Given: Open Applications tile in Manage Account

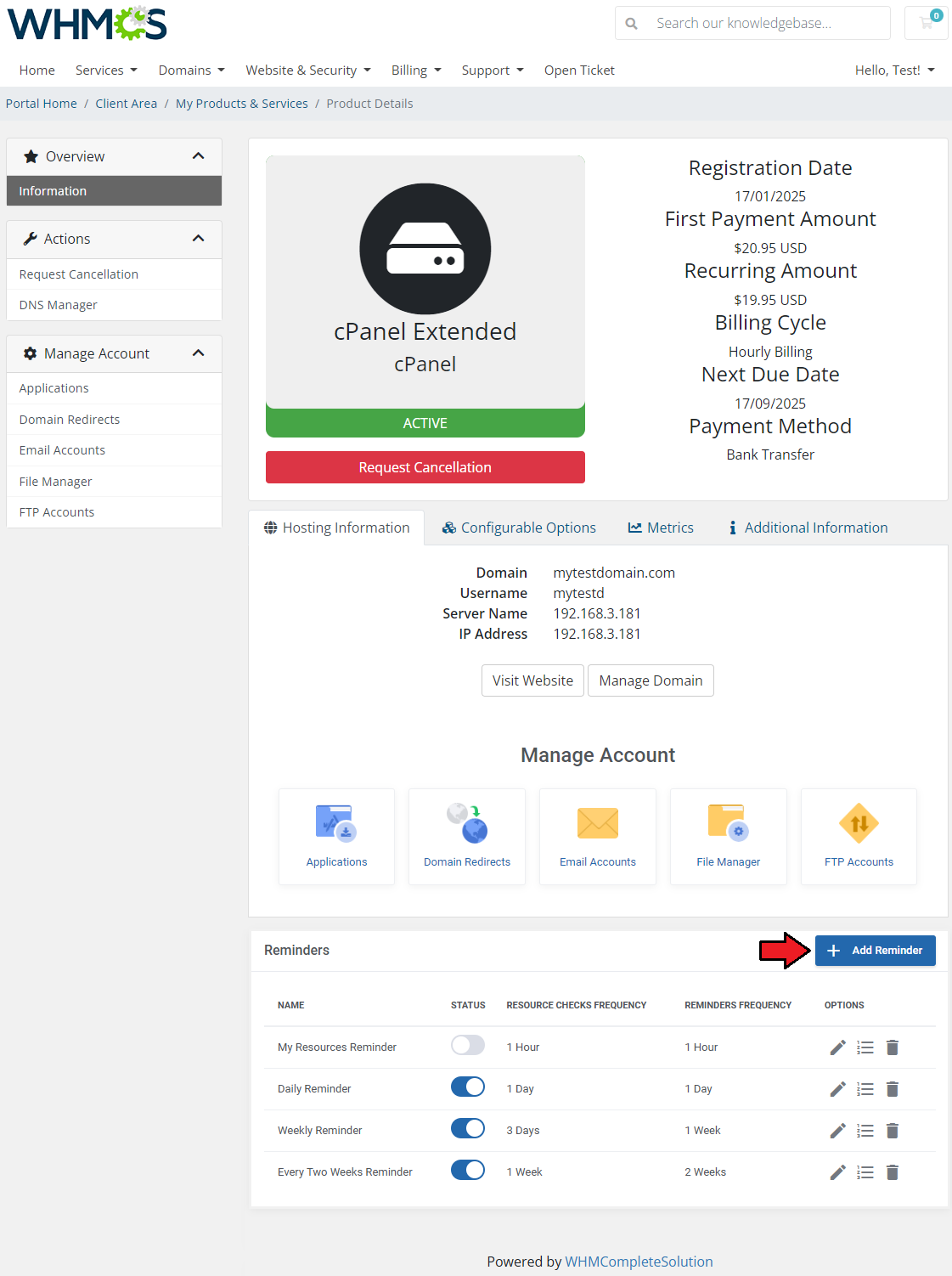Looking at the screenshot, I should coord(336,837).
